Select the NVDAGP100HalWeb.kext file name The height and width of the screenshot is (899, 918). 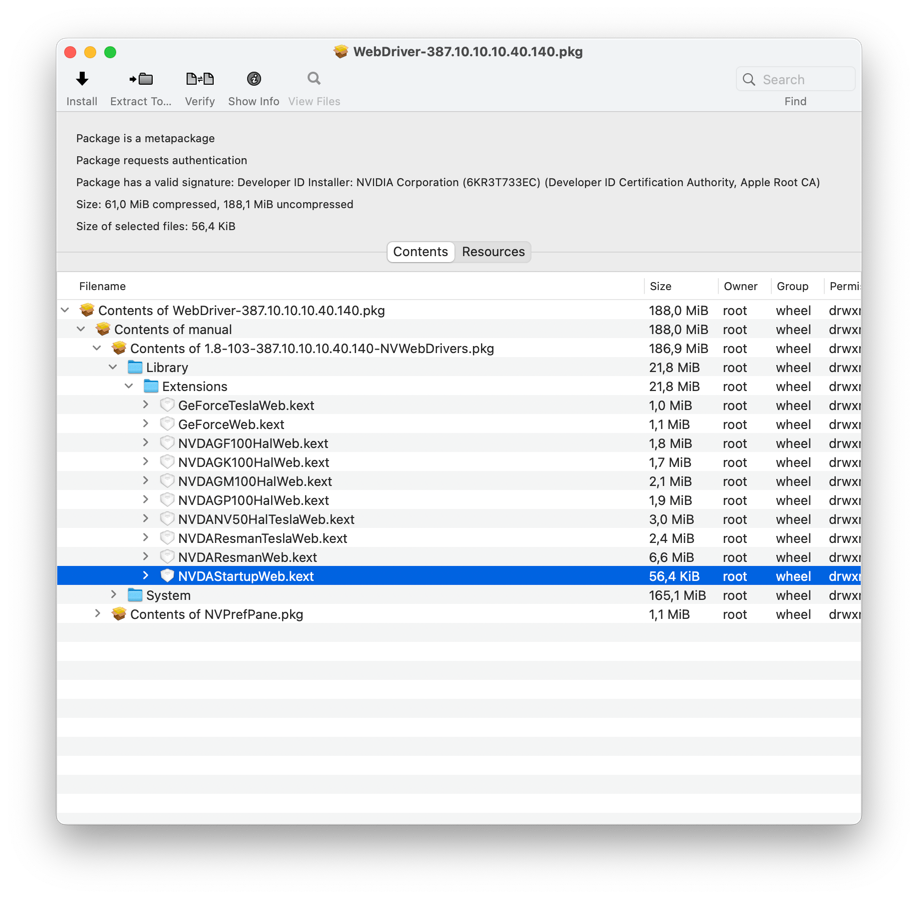253,500
